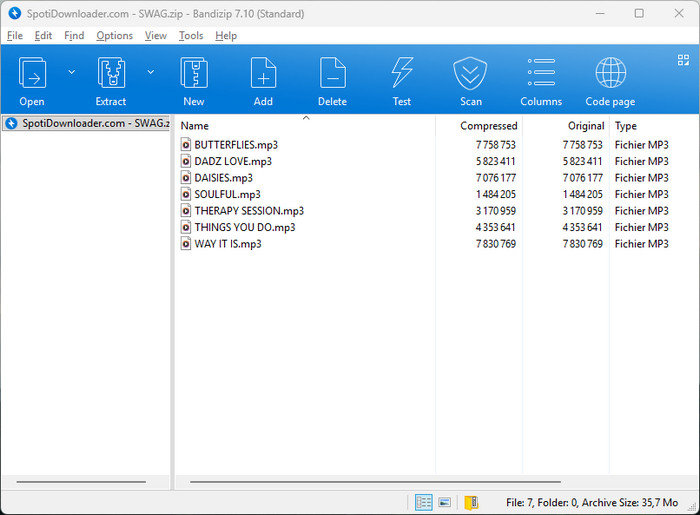Click the THINGS YOU DO.mp3 file icon
Screen dimensions: 700x515
coord(186,227)
